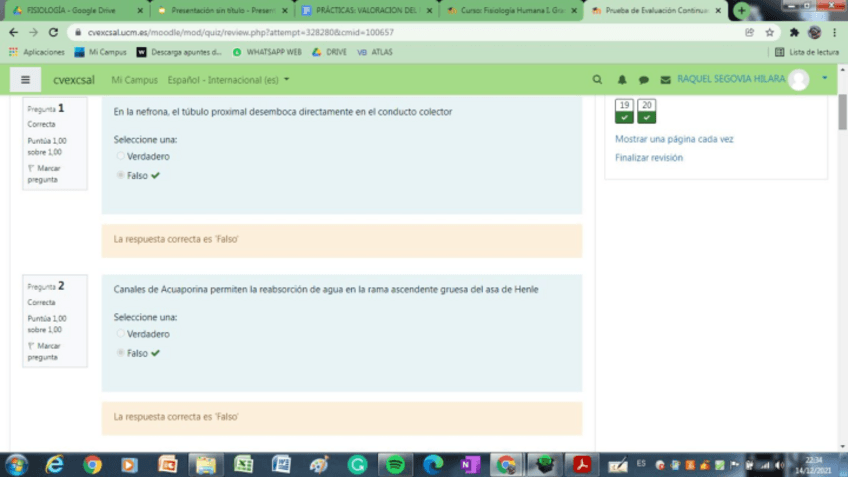The height and width of the screenshot is (477, 848).
Task: Open Mi Campus in the Moodle navbar
Action: 134,80
